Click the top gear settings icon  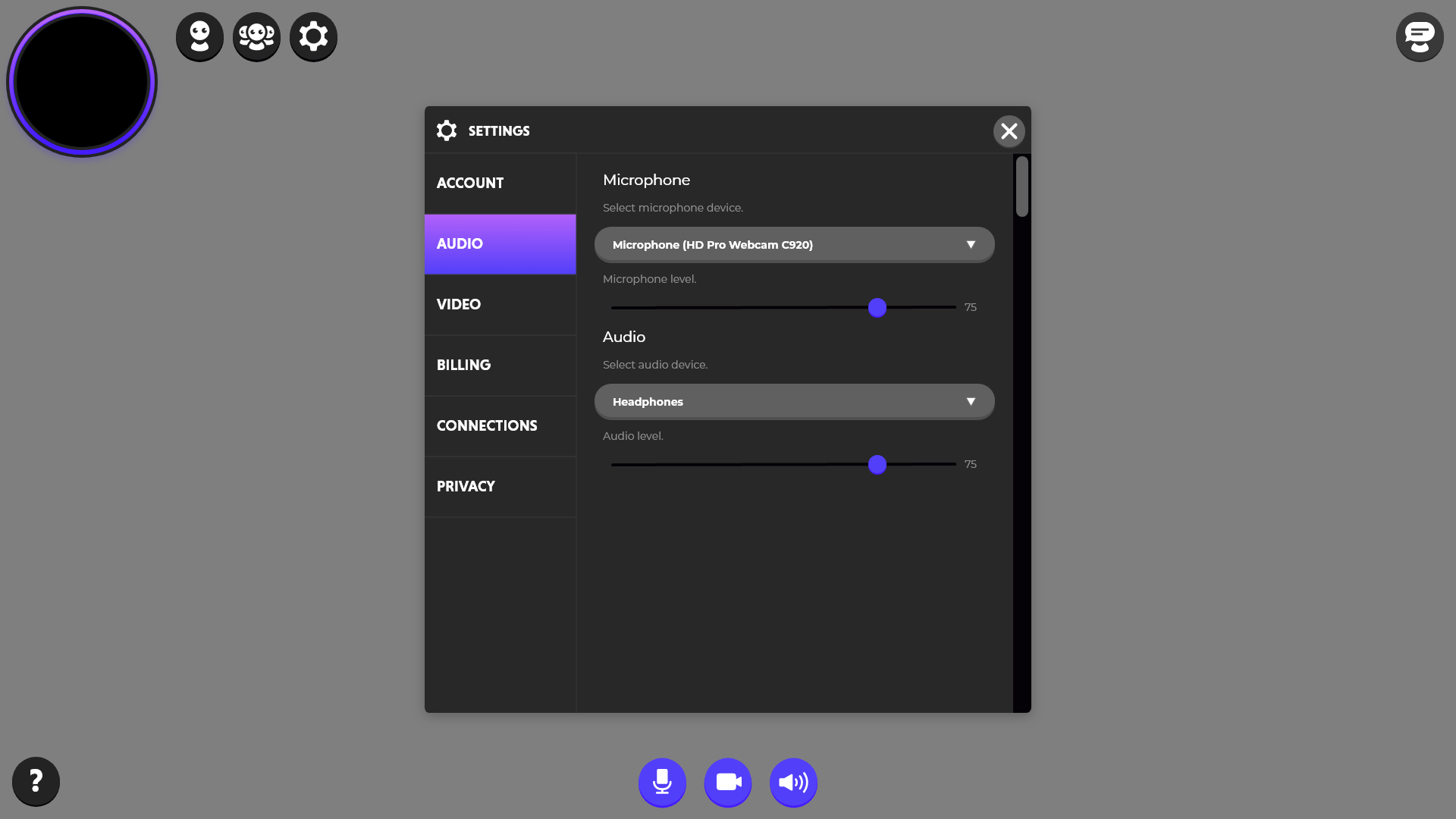(313, 36)
